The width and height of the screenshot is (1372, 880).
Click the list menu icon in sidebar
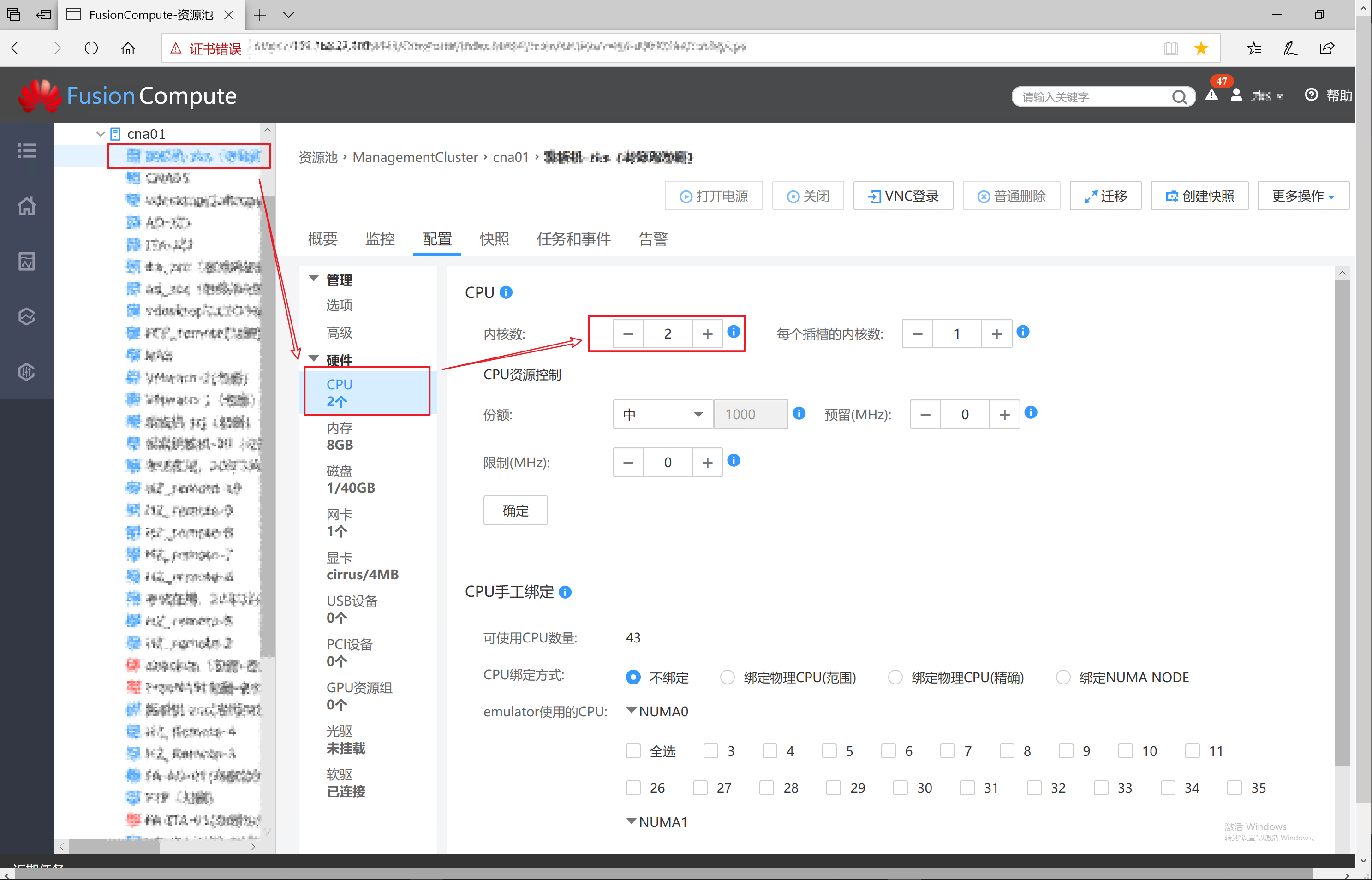[26, 151]
